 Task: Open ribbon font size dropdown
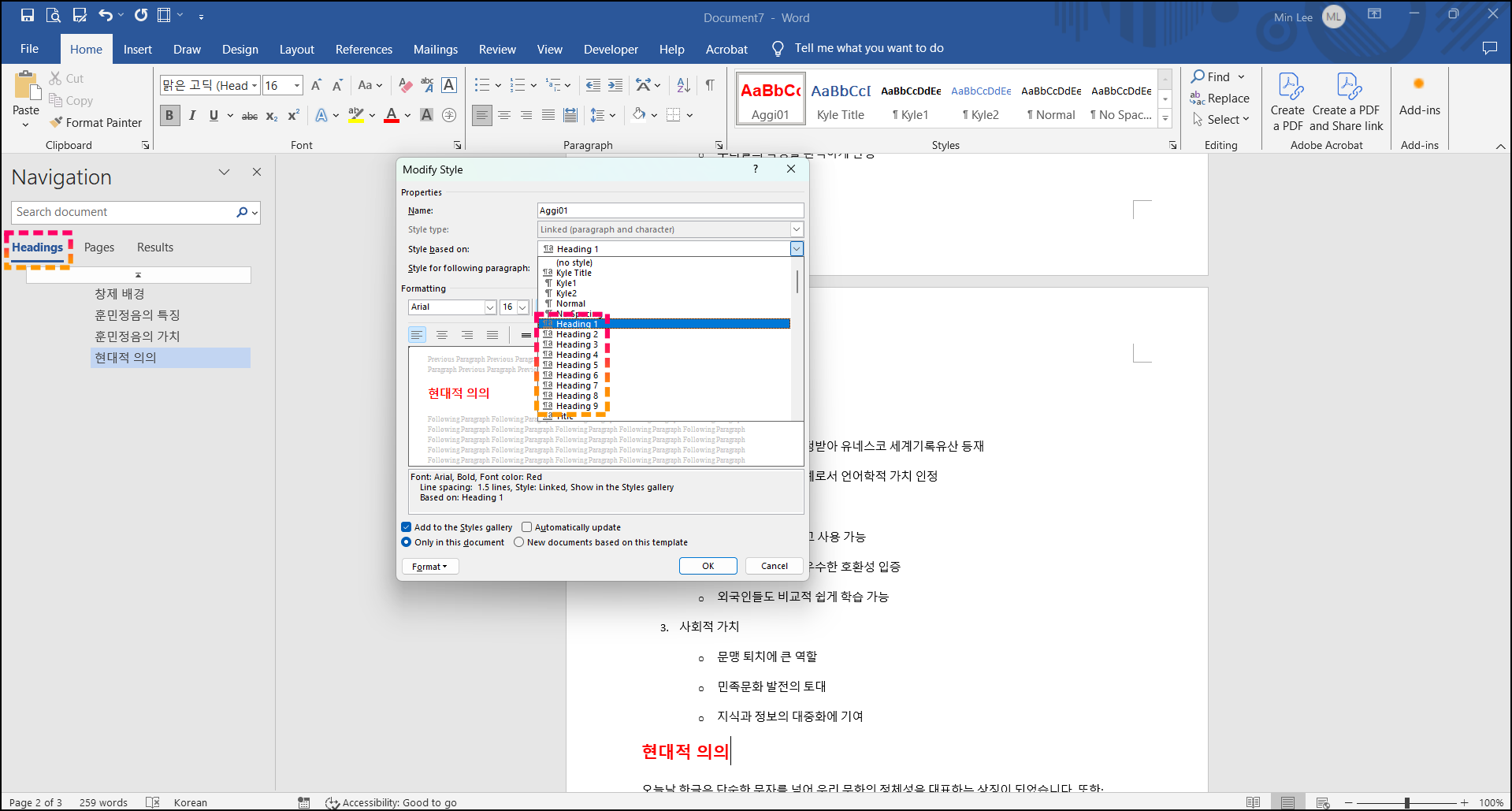pos(297,85)
